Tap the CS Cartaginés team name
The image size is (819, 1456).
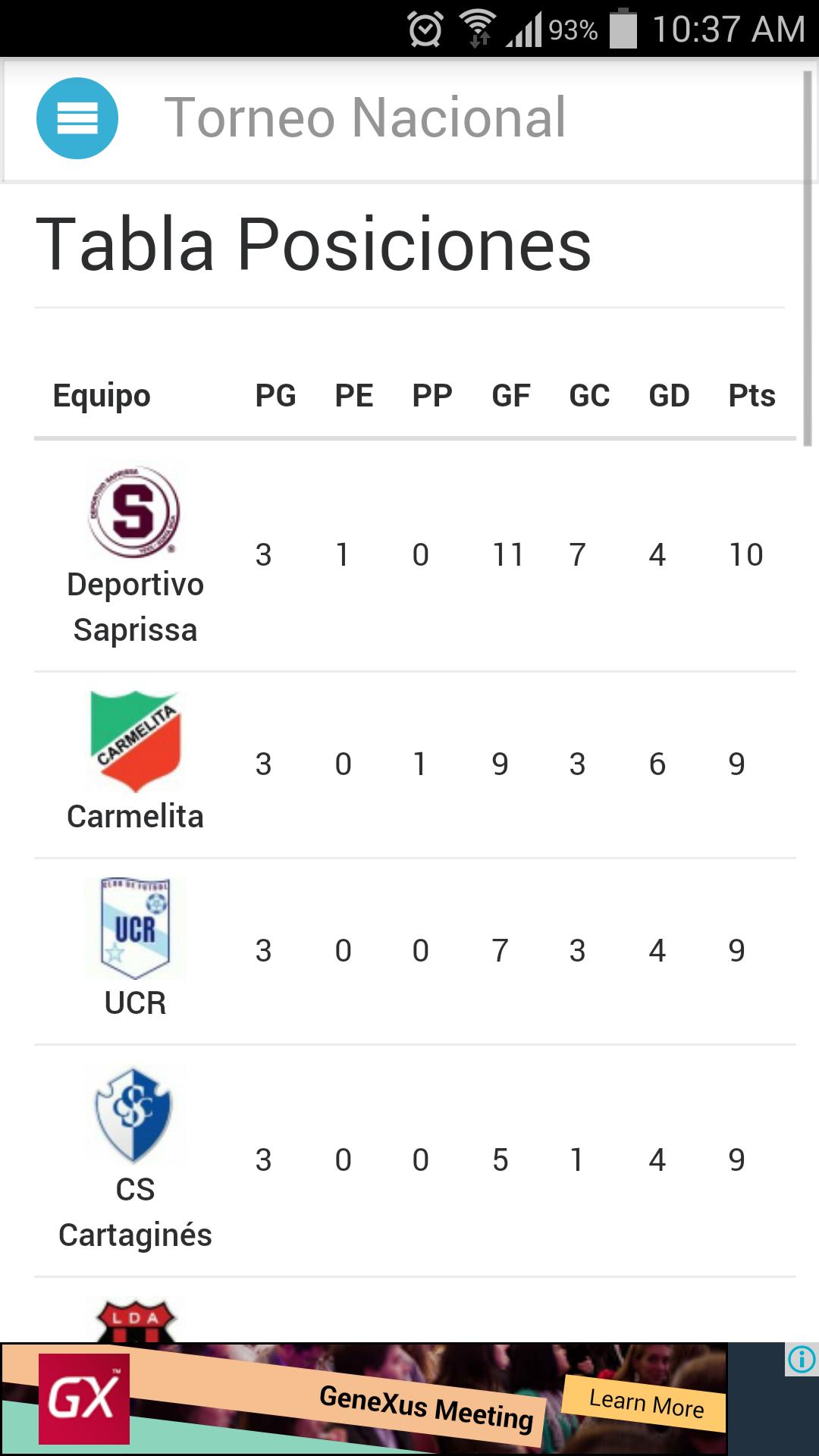click(135, 1213)
